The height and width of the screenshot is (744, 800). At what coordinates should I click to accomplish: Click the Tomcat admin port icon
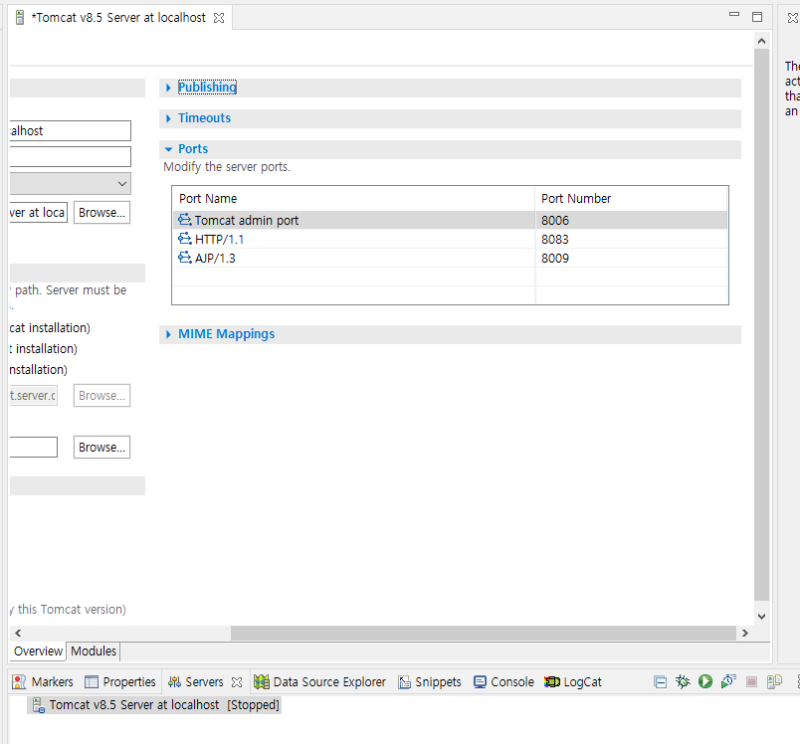185,220
